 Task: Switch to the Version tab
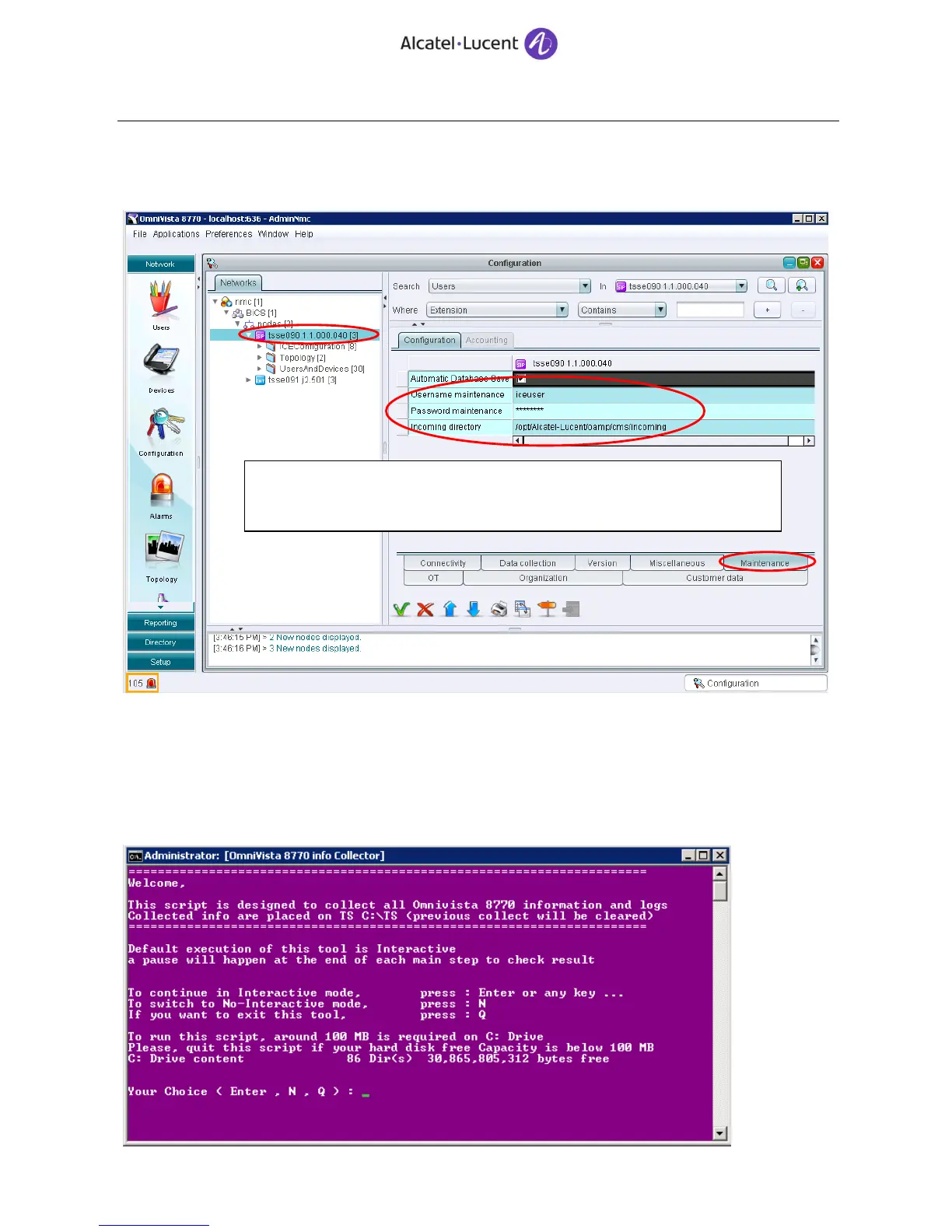[x=602, y=563]
